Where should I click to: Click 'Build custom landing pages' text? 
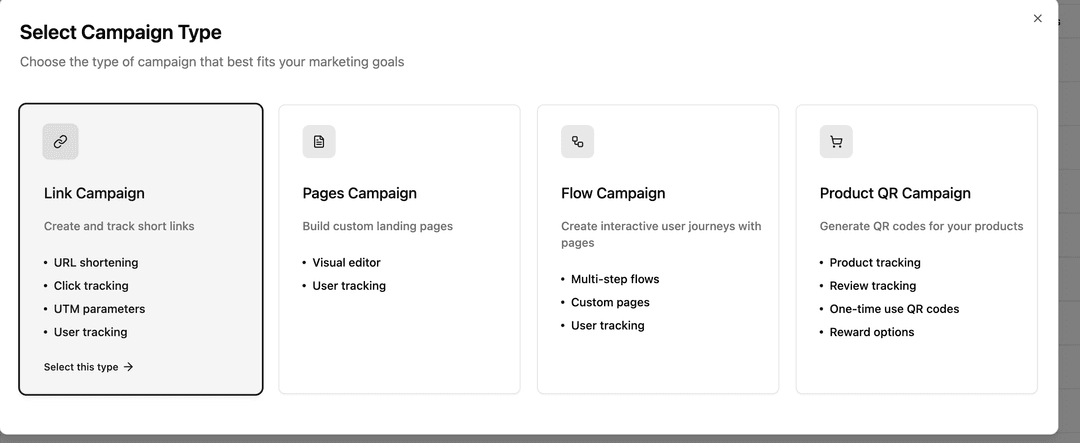click(377, 226)
